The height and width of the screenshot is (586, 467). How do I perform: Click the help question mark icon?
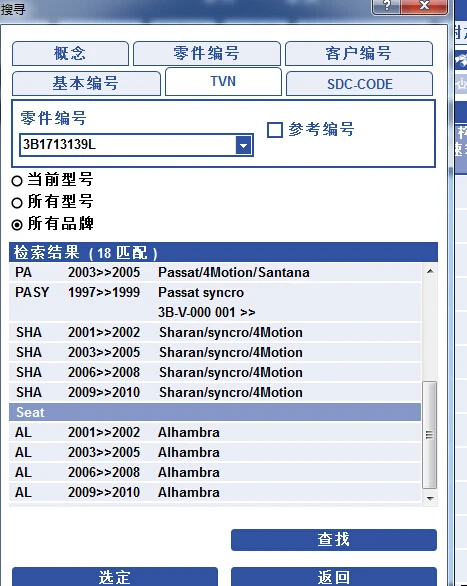point(387,5)
